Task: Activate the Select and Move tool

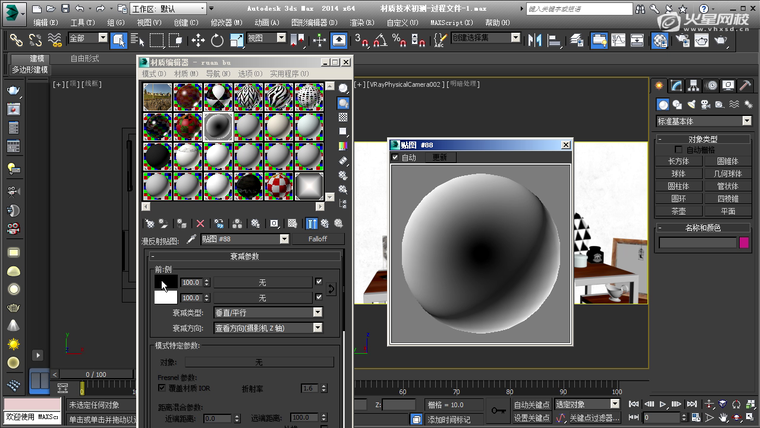Action: click(x=197, y=40)
